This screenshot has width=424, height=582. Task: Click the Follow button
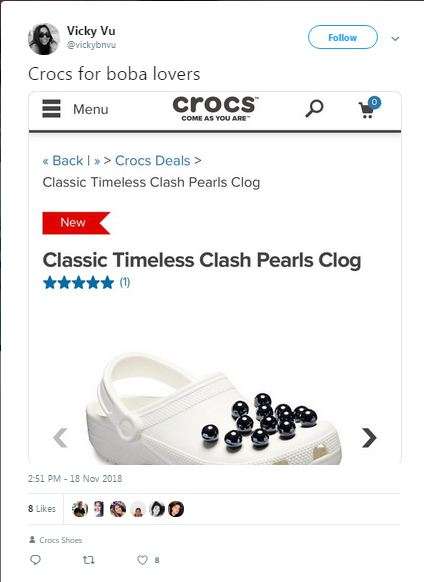click(343, 37)
